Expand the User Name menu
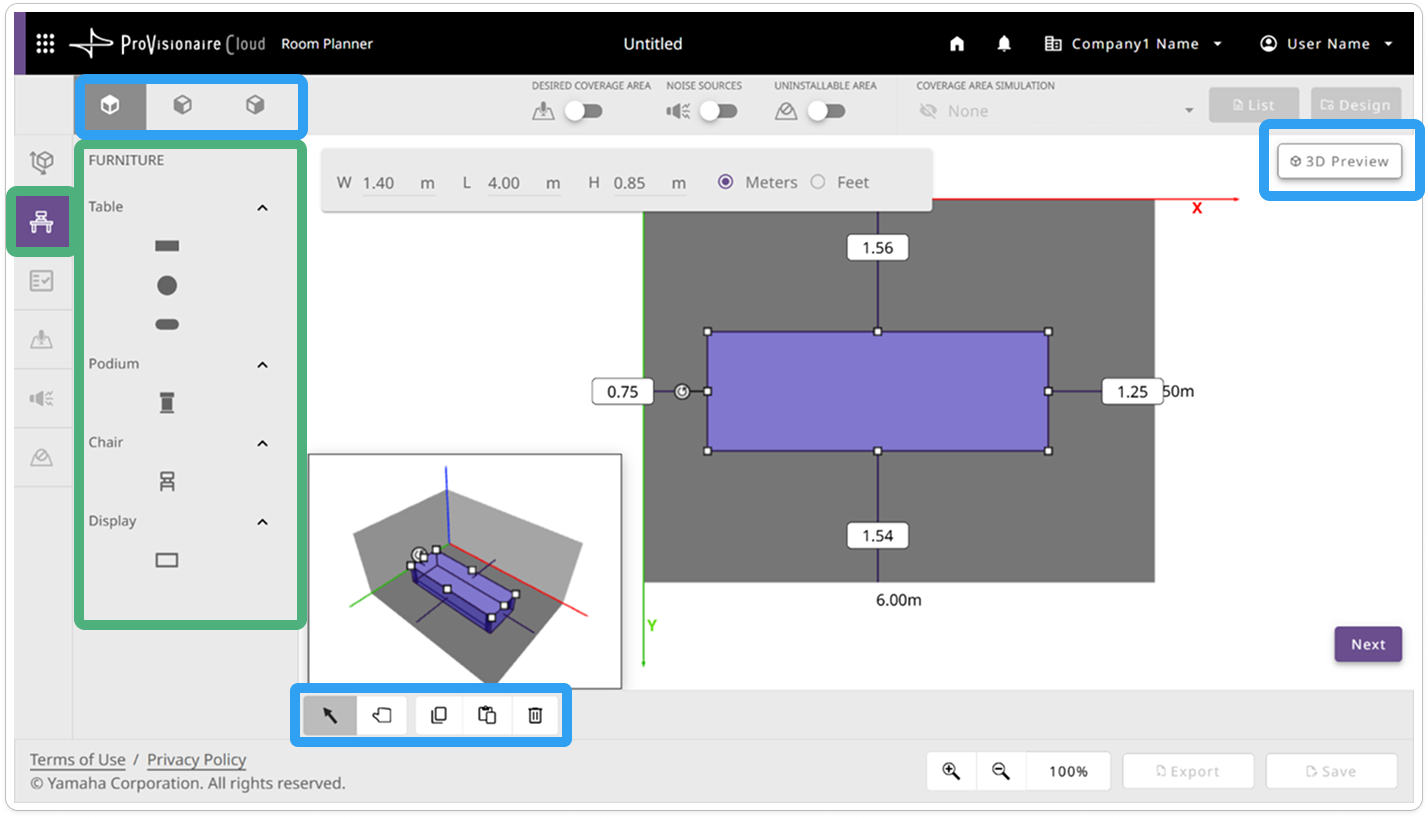The image size is (1428, 818). point(1328,44)
